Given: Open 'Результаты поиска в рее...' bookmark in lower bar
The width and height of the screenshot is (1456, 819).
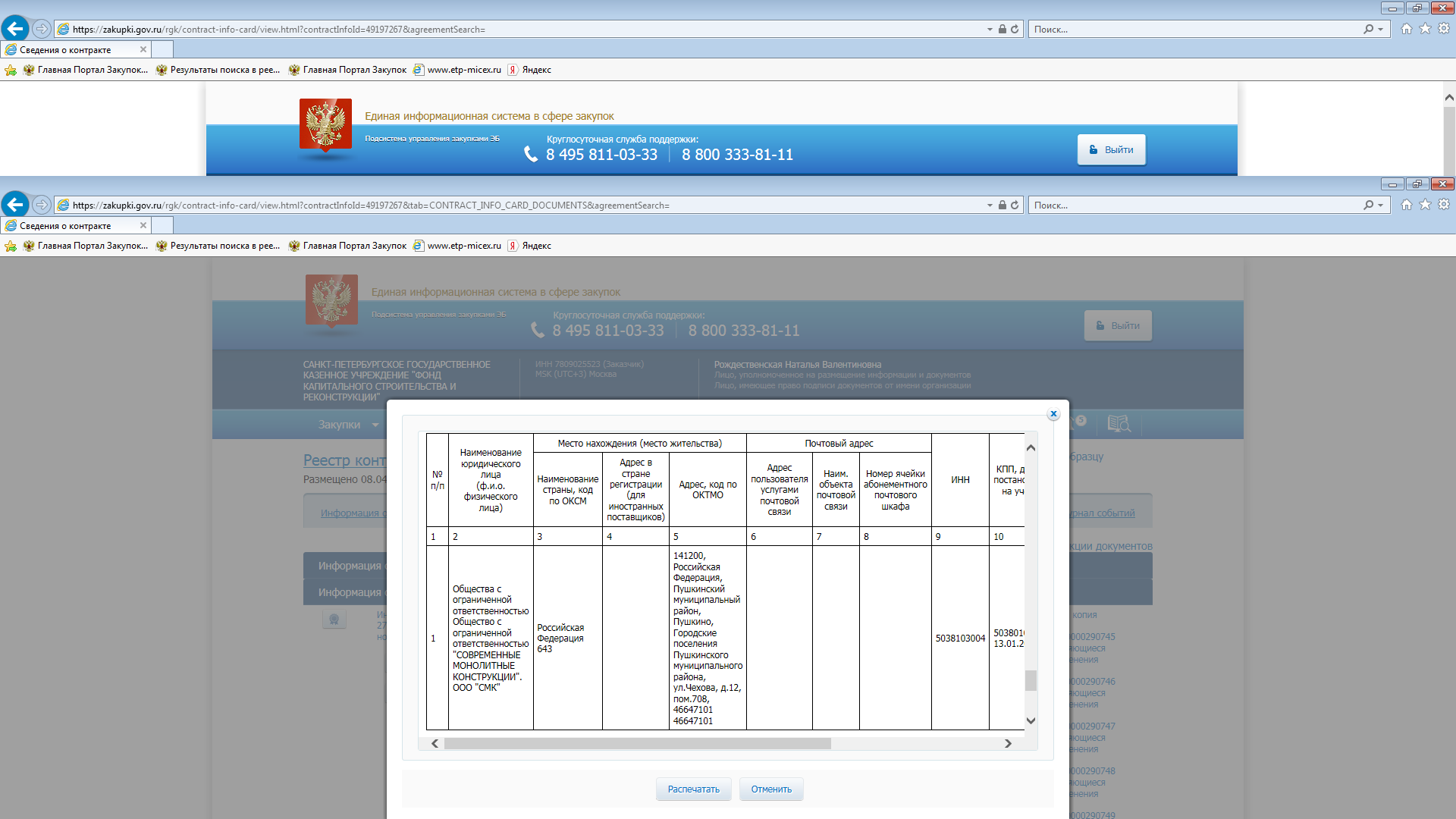Looking at the screenshot, I should (218, 246).
